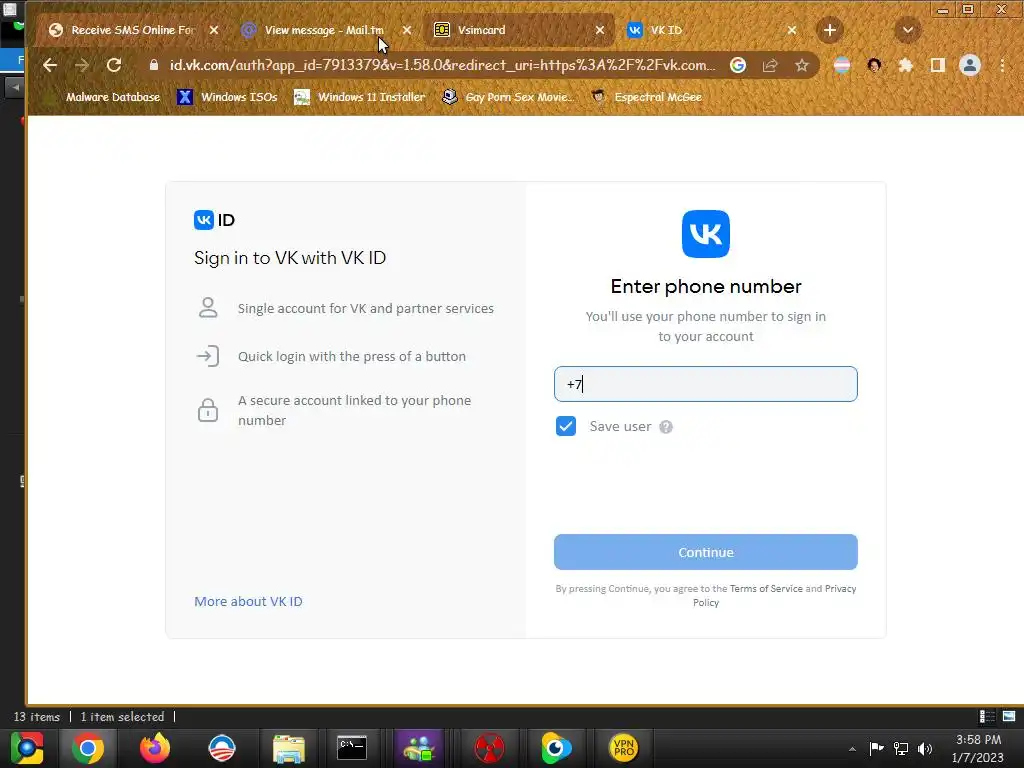Viewport: 1024px width, 768px height.
Task: Click the large VK logo icon
Action: [705, 234]
